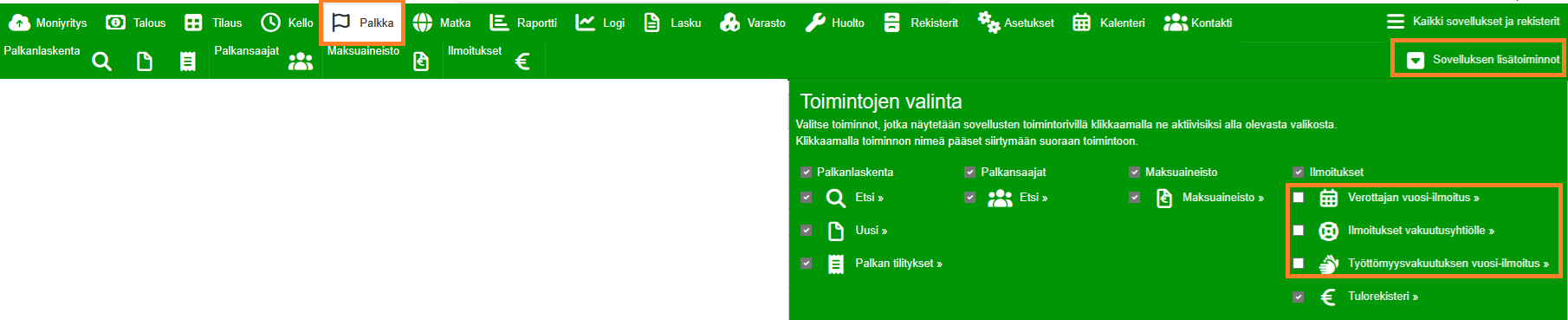This screenshot has height=320, width=1568.
Task: Click the magnifier icon beside Palkanlaskenta Etsi
Action: (835, 199)
